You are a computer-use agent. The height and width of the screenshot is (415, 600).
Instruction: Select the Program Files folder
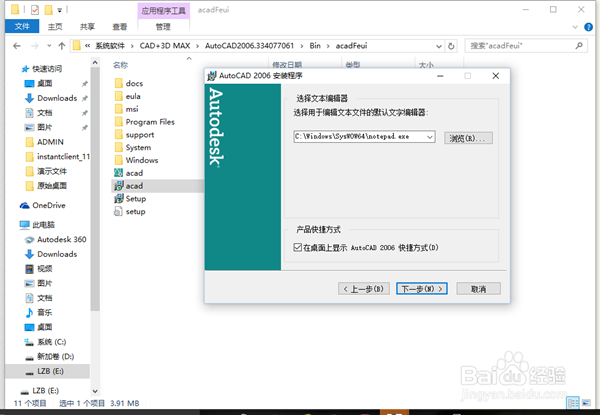pyautogui.click(x=145, y=122)
